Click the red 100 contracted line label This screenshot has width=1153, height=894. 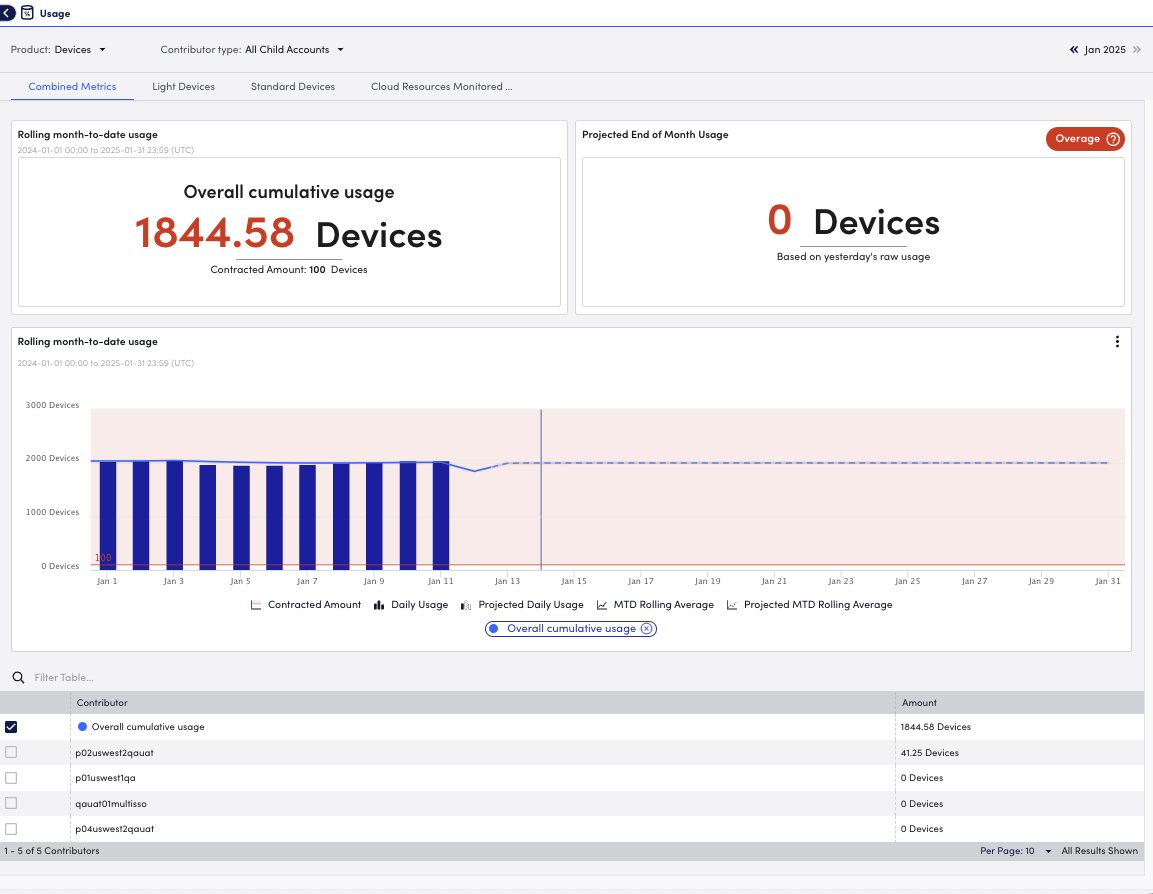click(104, 558)
